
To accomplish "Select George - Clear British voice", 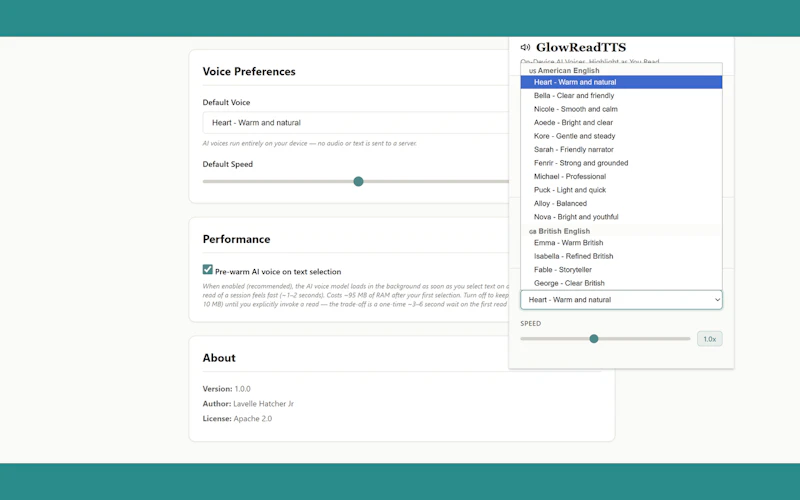I will click(x=621, y=283).
